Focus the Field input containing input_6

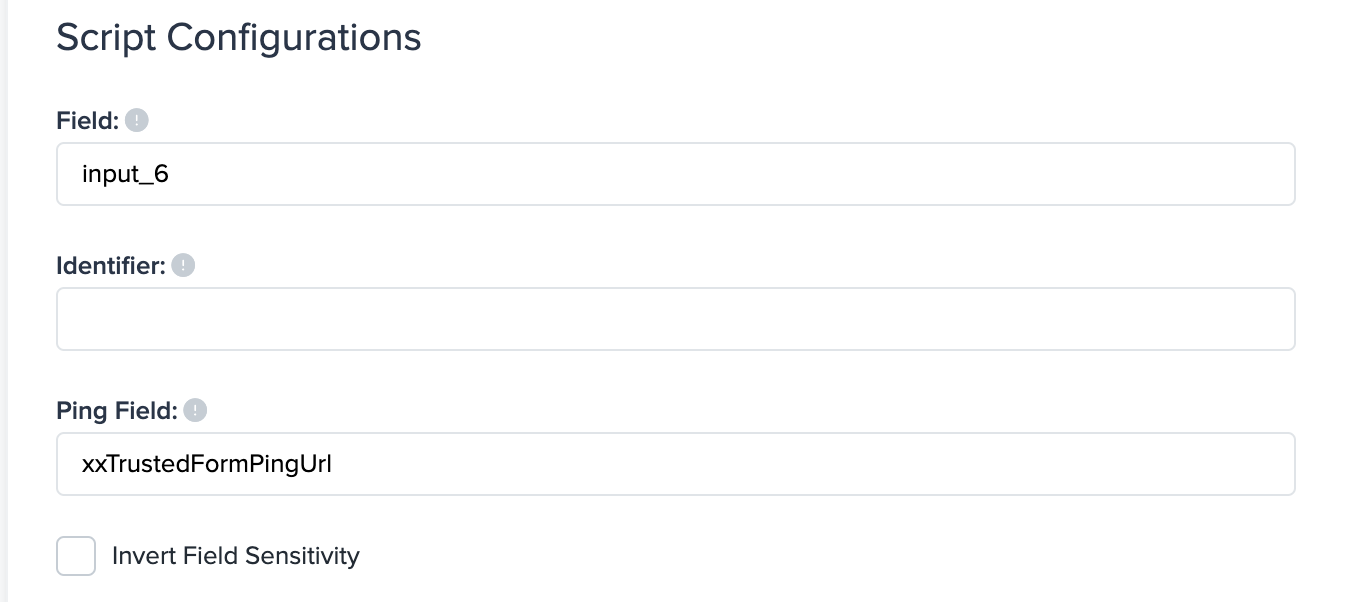point(675,175)
